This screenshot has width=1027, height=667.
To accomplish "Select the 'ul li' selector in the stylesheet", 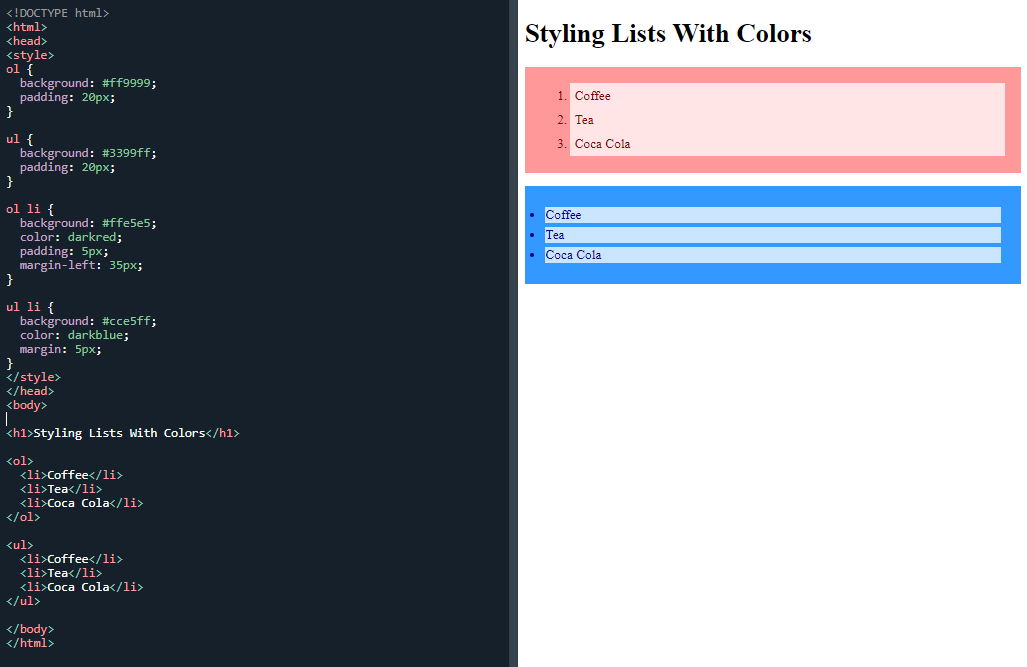I will [x=22, y=307].
